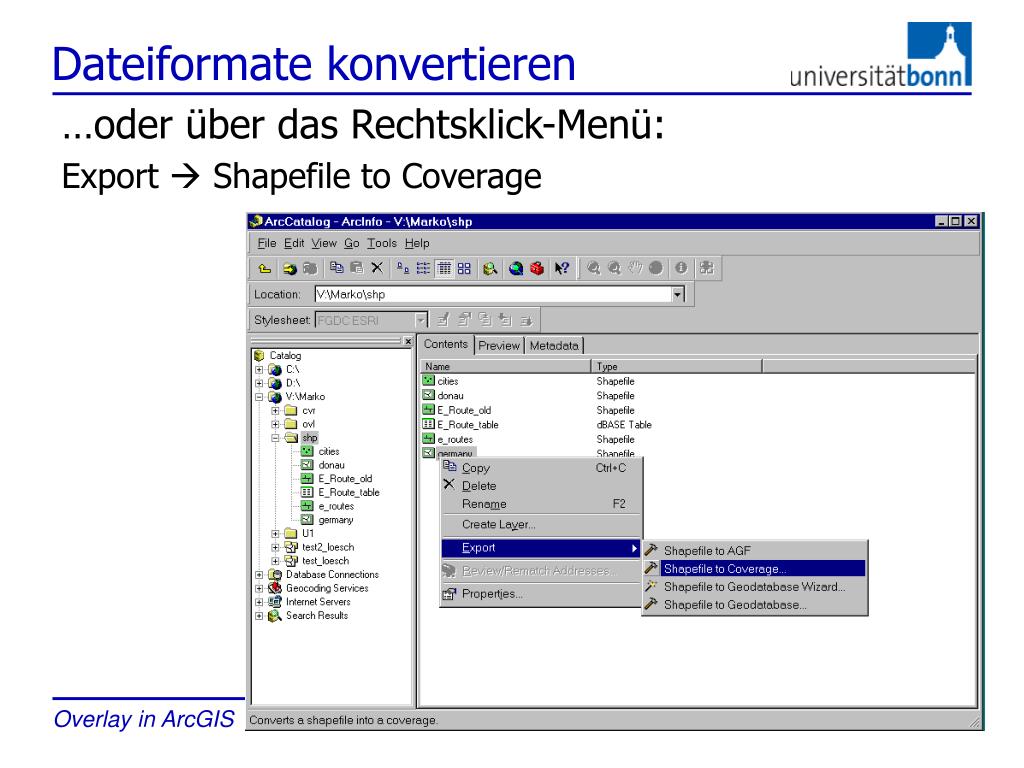Viewport: 1024px width, 768px height.
Task: Expand the Internet Servers node
Action: click(259, 602)
